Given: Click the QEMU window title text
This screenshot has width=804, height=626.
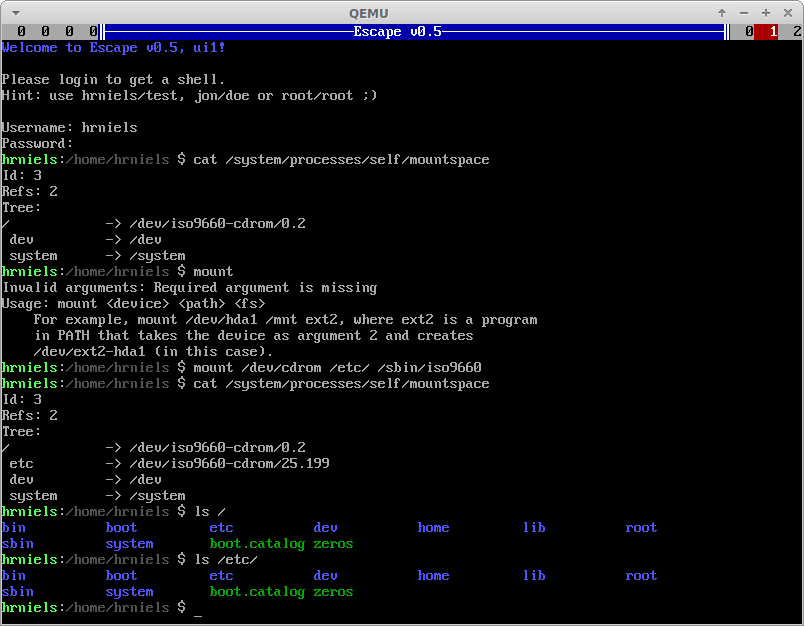Looking at the screenshot, I should (x=369, y=13).
